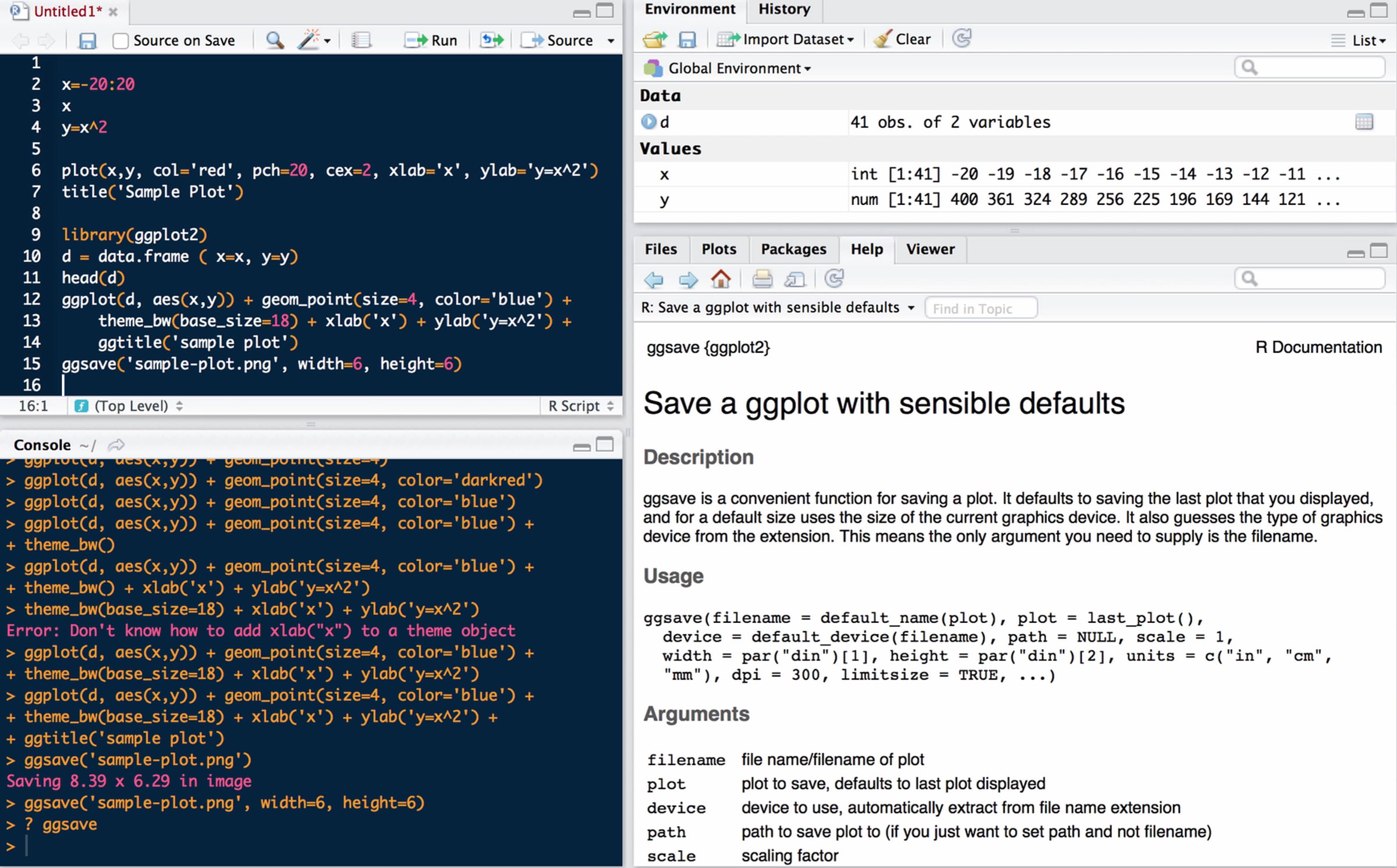Expand data frame d details
This screenshot has height=868, width=1397.
pos(648,122)
